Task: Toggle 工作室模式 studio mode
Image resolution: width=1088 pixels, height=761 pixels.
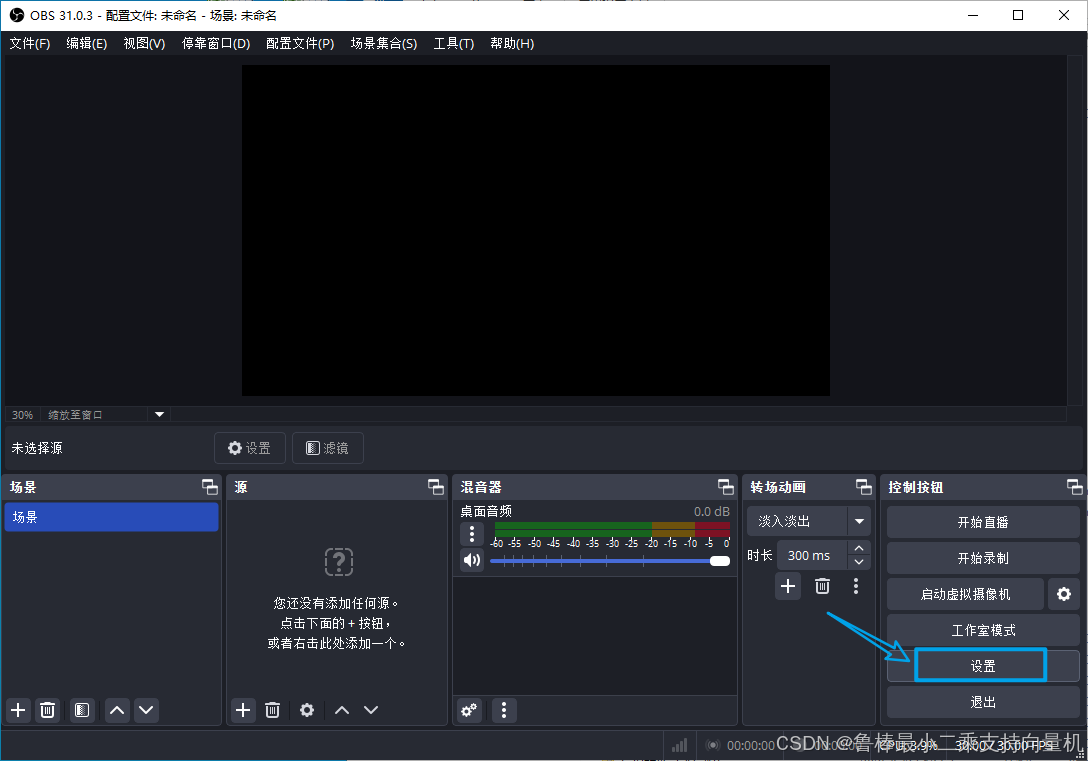Action: click(x=983, y=631)
